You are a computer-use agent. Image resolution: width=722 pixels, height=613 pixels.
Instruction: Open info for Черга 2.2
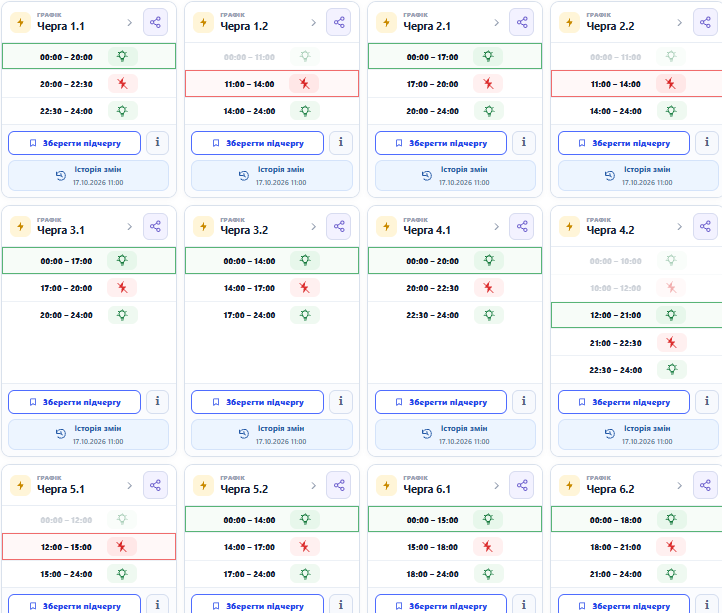707,143
